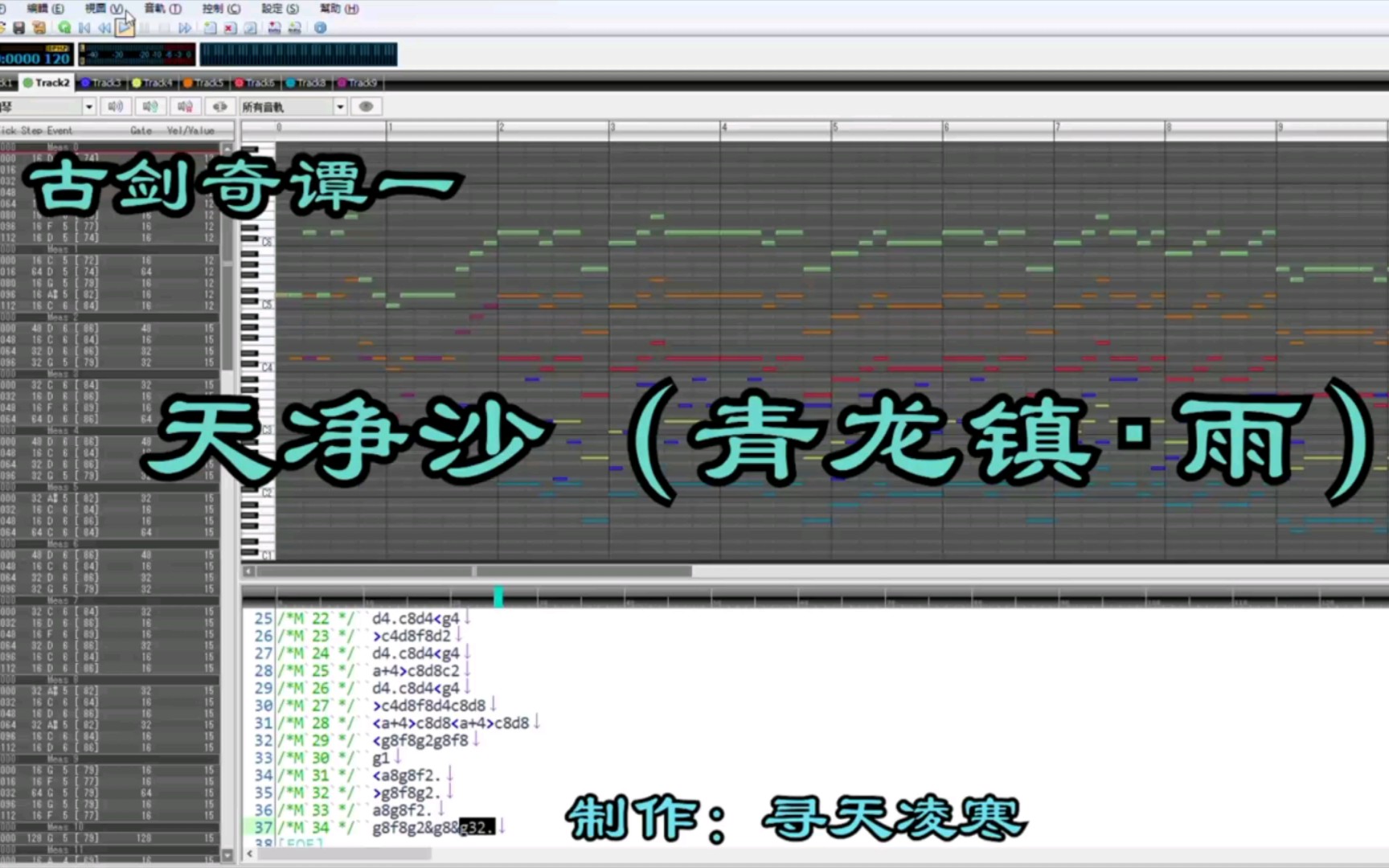Screen dimensions: 1389x868
Task: Click line 28 text a+4>c8d8c2
Action: click(416, 671)
